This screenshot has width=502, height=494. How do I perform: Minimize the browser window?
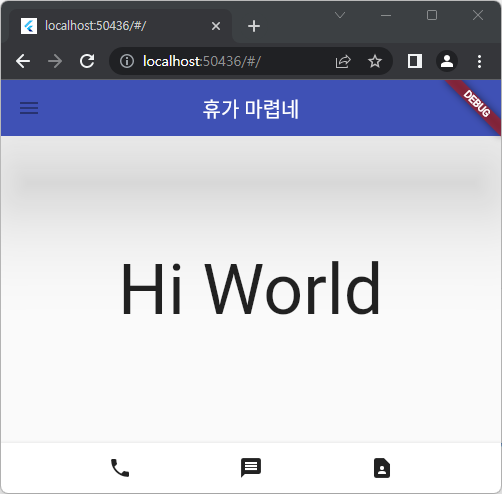[386, 15]
